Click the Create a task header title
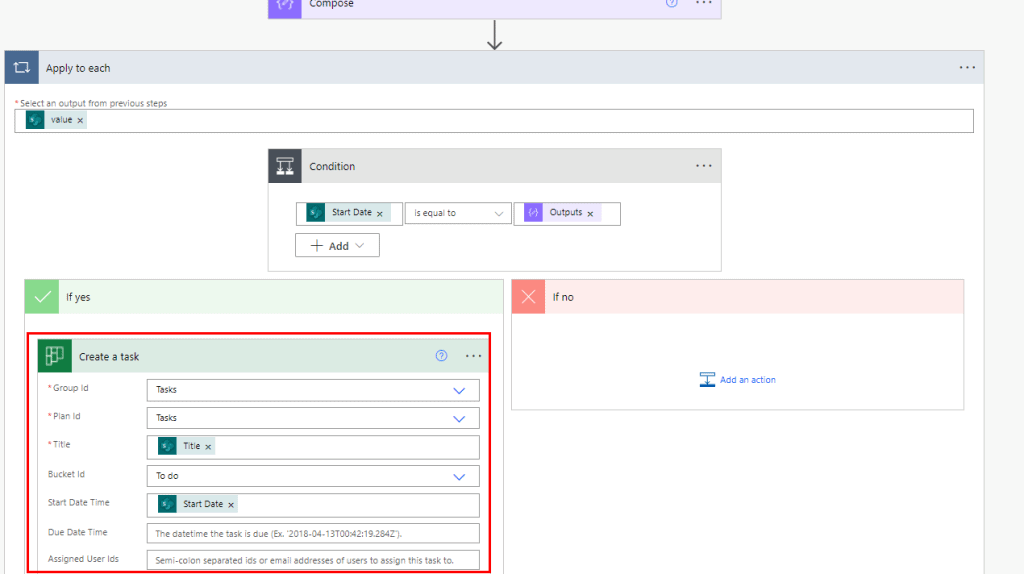 (109, 357)
